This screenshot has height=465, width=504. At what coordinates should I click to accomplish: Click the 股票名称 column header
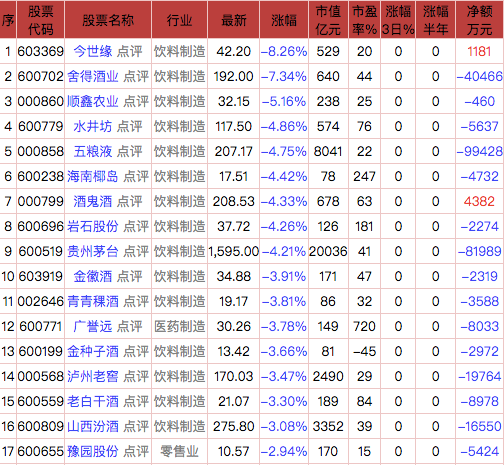click(108, 20)
